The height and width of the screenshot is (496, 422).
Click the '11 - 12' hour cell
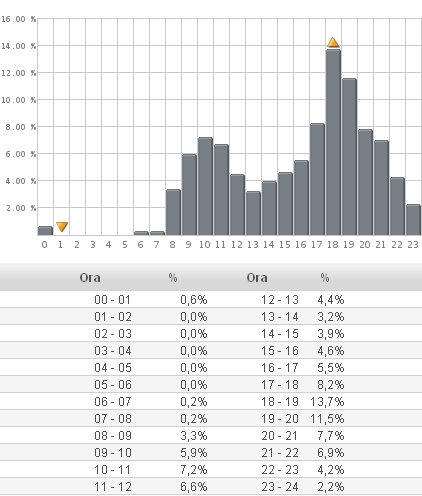coord(113,487)
